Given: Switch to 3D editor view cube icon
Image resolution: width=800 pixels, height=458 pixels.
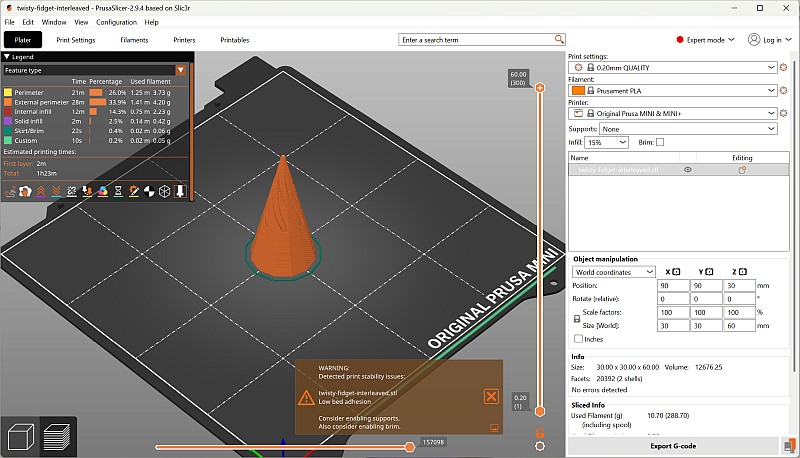Looking at the screenshot, I should [x=20, y=435].
